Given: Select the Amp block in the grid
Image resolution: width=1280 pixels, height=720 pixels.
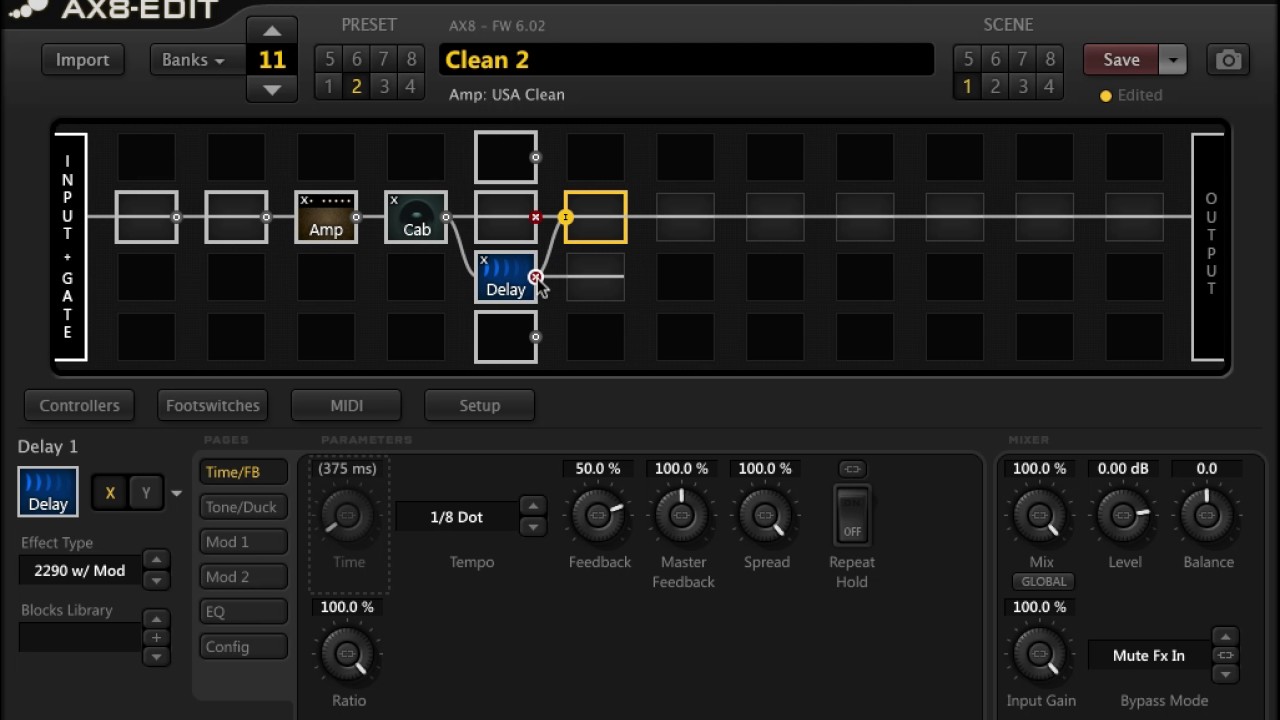Looking at the screenshot, I should 326,217.
